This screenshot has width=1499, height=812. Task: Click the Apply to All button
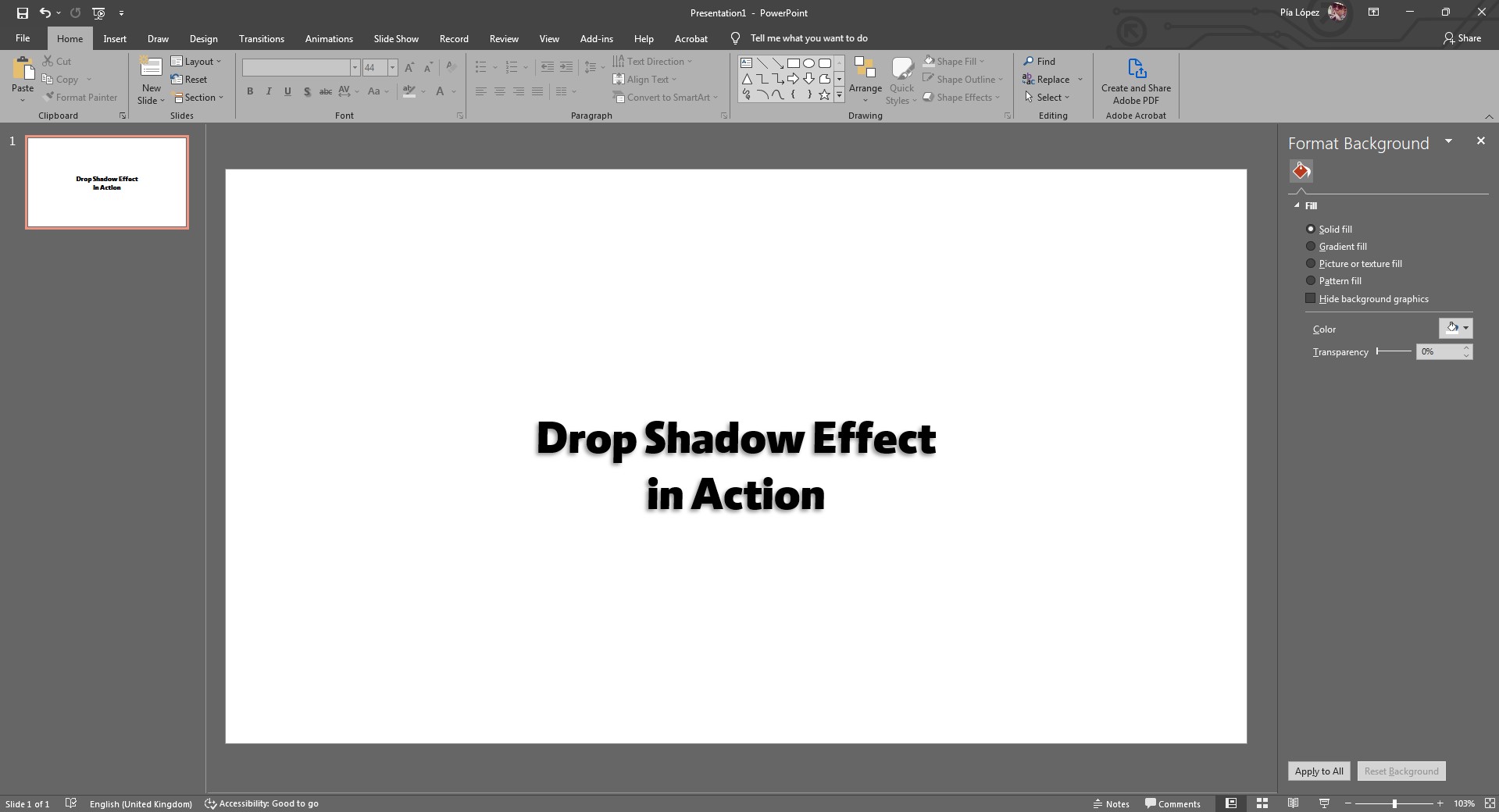pyautogui.click(x=1319, y=771)
